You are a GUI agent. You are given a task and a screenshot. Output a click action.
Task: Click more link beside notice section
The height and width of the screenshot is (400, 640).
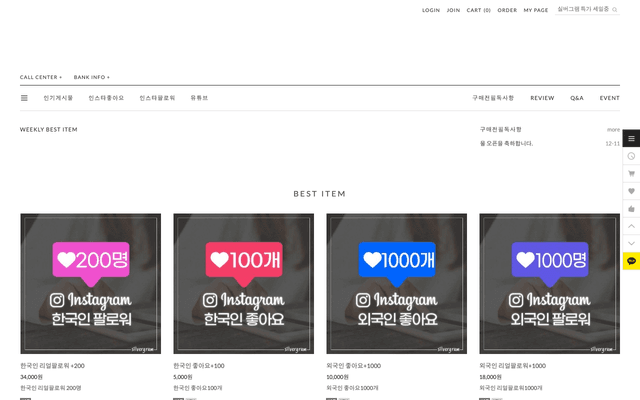613,130
